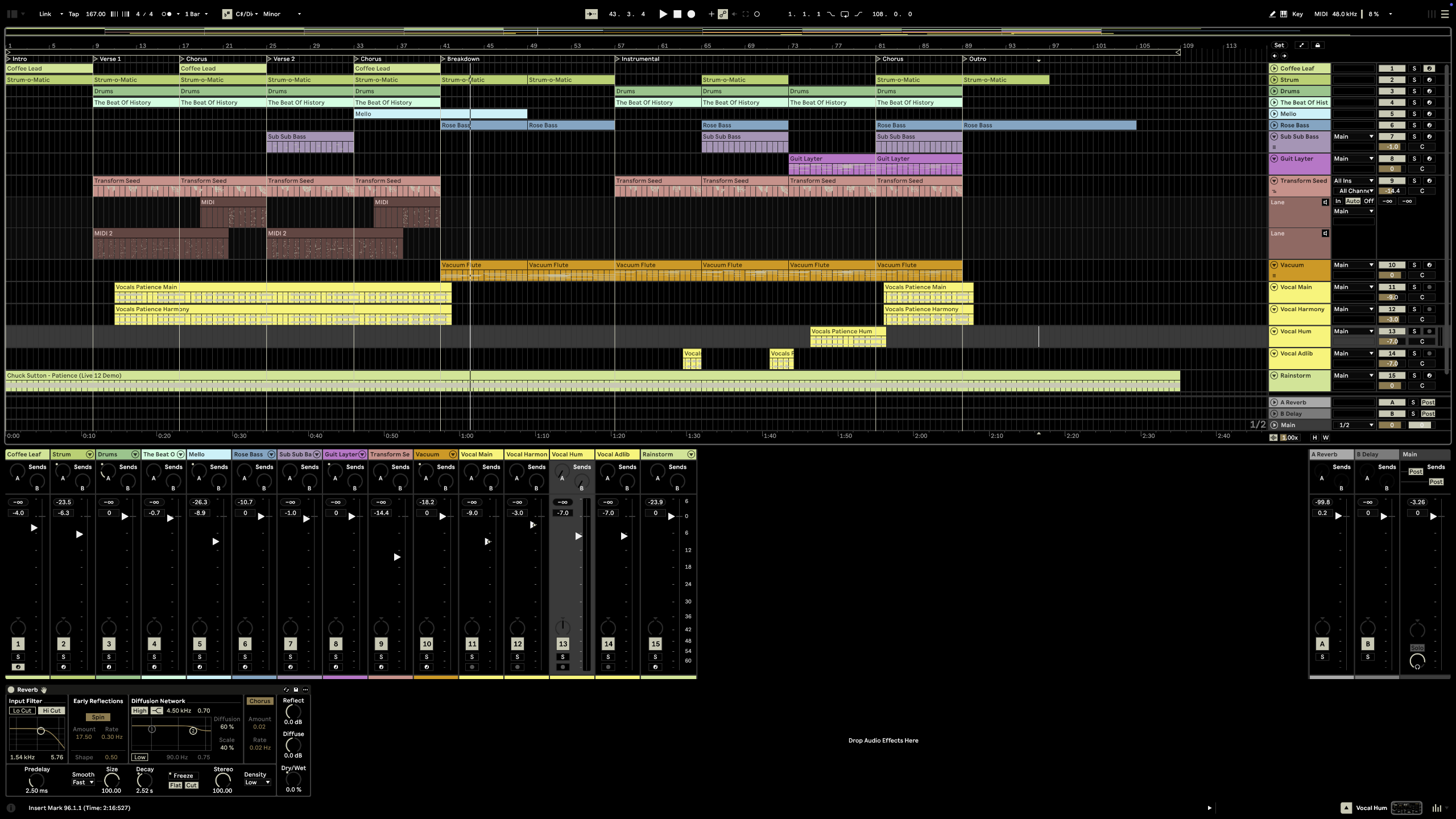Toggle the Automation Arm icon
1456x819 pixels.
point(722,14)
